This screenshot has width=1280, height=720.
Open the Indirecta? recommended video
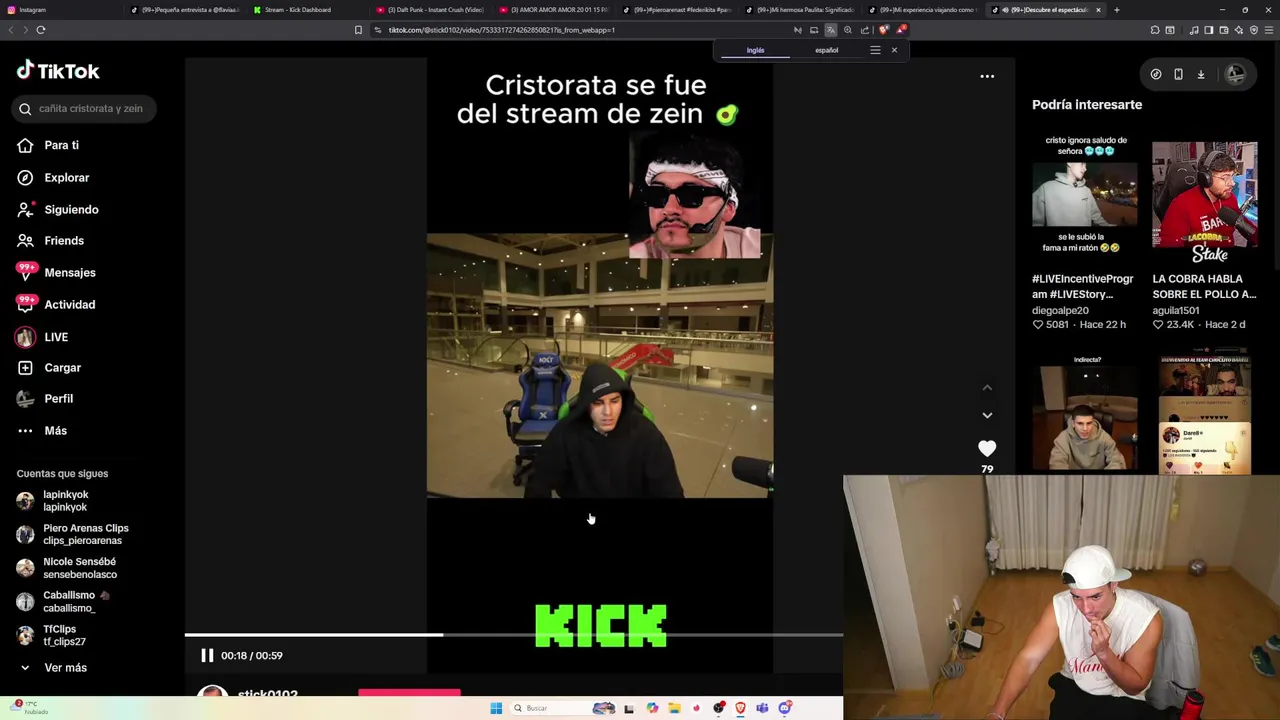point(1084,412)
